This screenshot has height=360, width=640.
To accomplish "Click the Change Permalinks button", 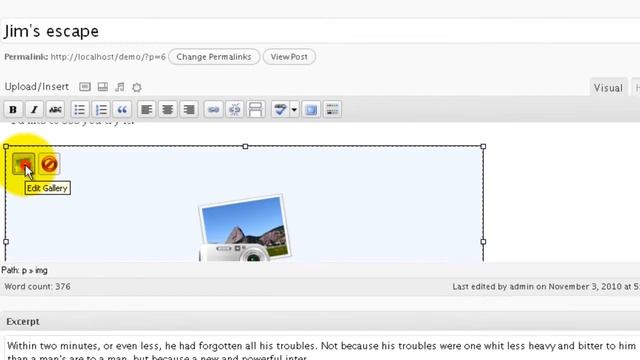I will [214, 57].
